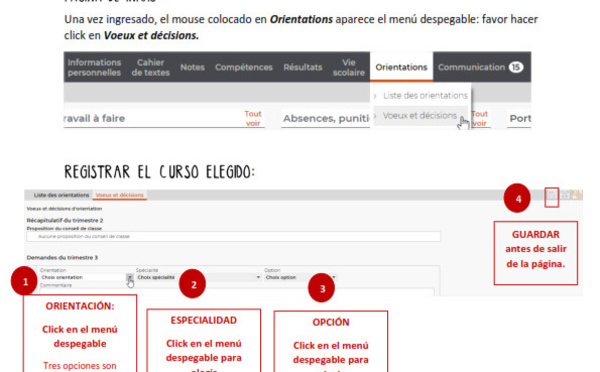
Task: Click Tout voir beside Travail à faire
Action: [x=253, y=118]
